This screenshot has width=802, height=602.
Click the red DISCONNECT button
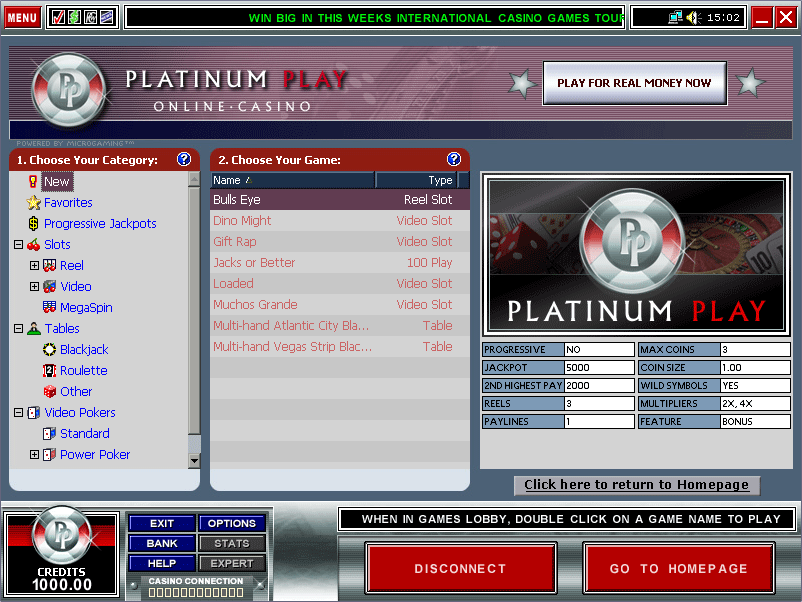click(460, 568)
